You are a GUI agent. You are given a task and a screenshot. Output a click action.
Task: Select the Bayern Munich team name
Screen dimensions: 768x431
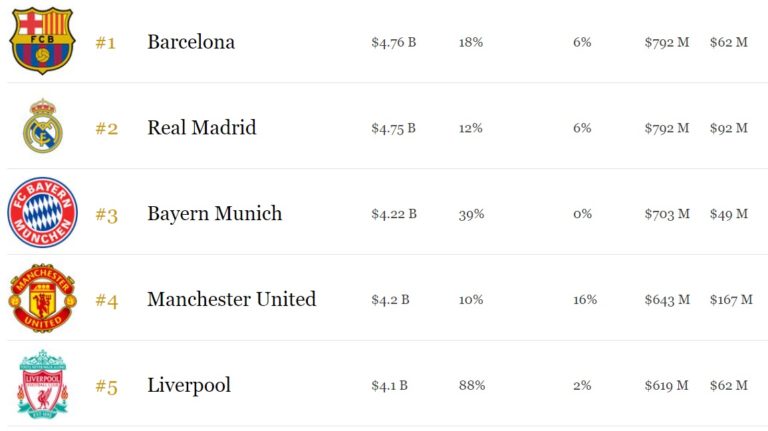tap(214, 214)
